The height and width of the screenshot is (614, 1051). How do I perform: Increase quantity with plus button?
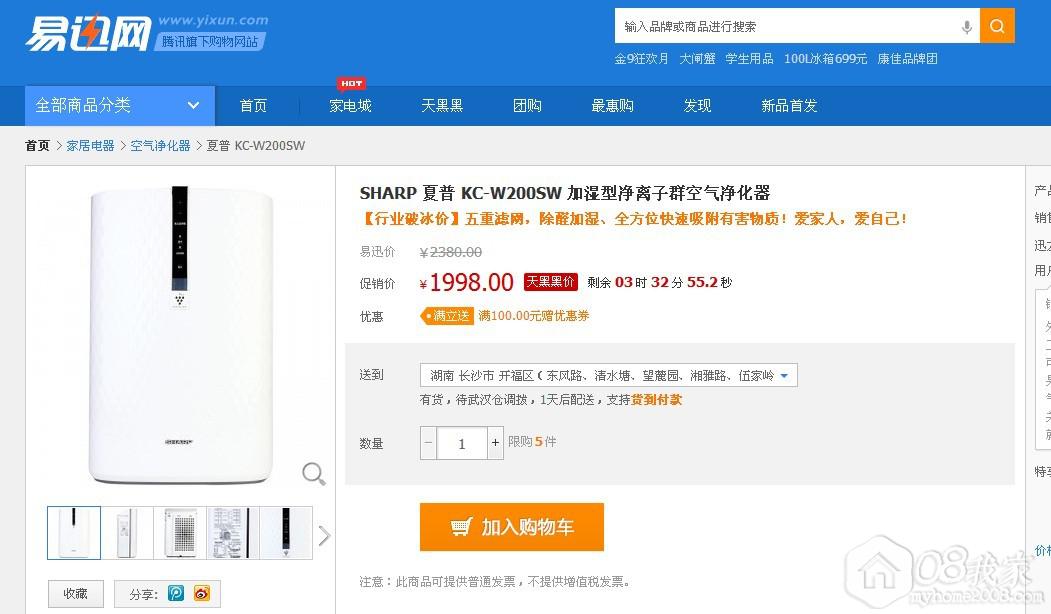tap(495, 443)
